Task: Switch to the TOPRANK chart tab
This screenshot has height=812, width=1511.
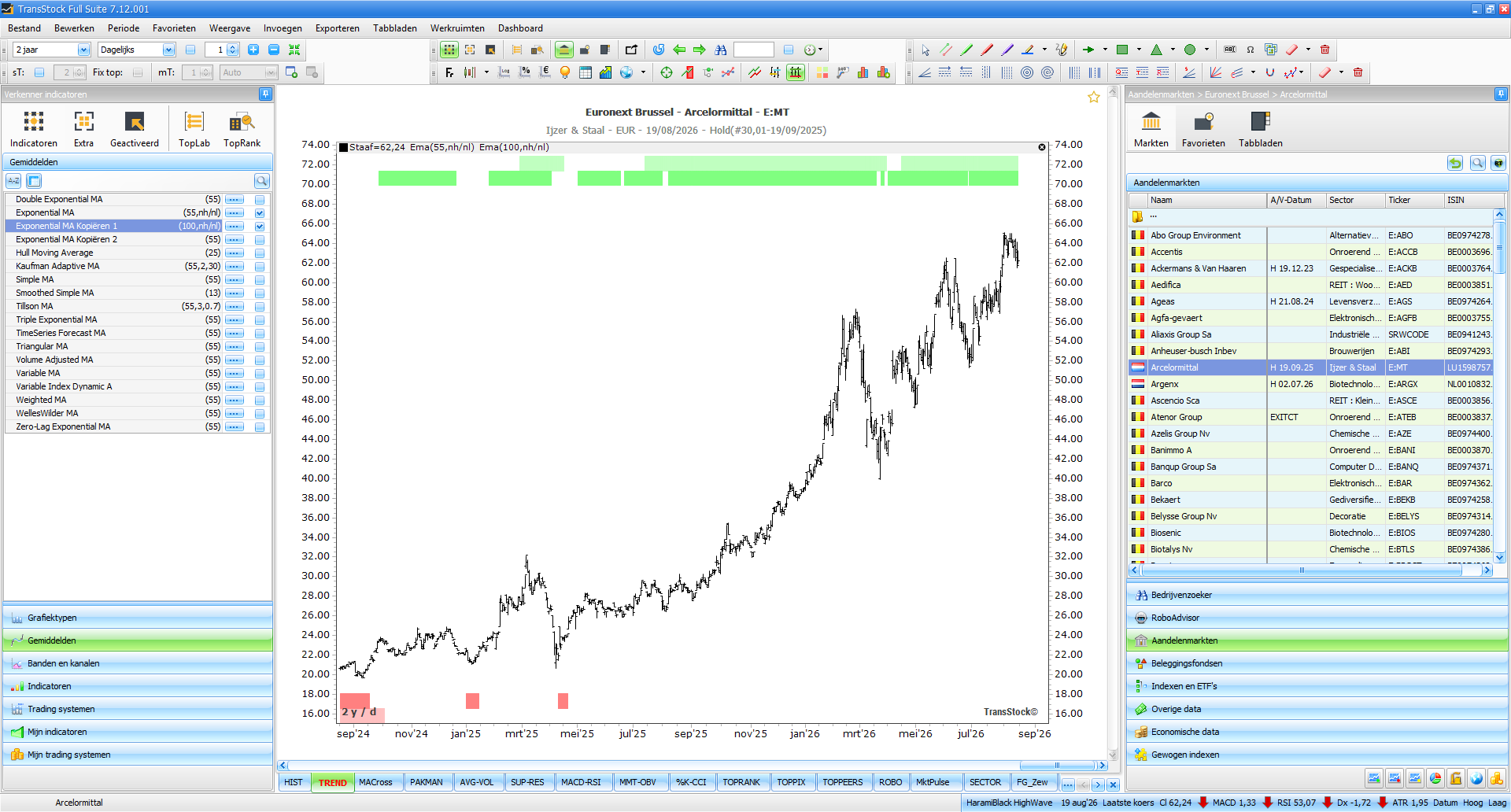Action: 741,782
